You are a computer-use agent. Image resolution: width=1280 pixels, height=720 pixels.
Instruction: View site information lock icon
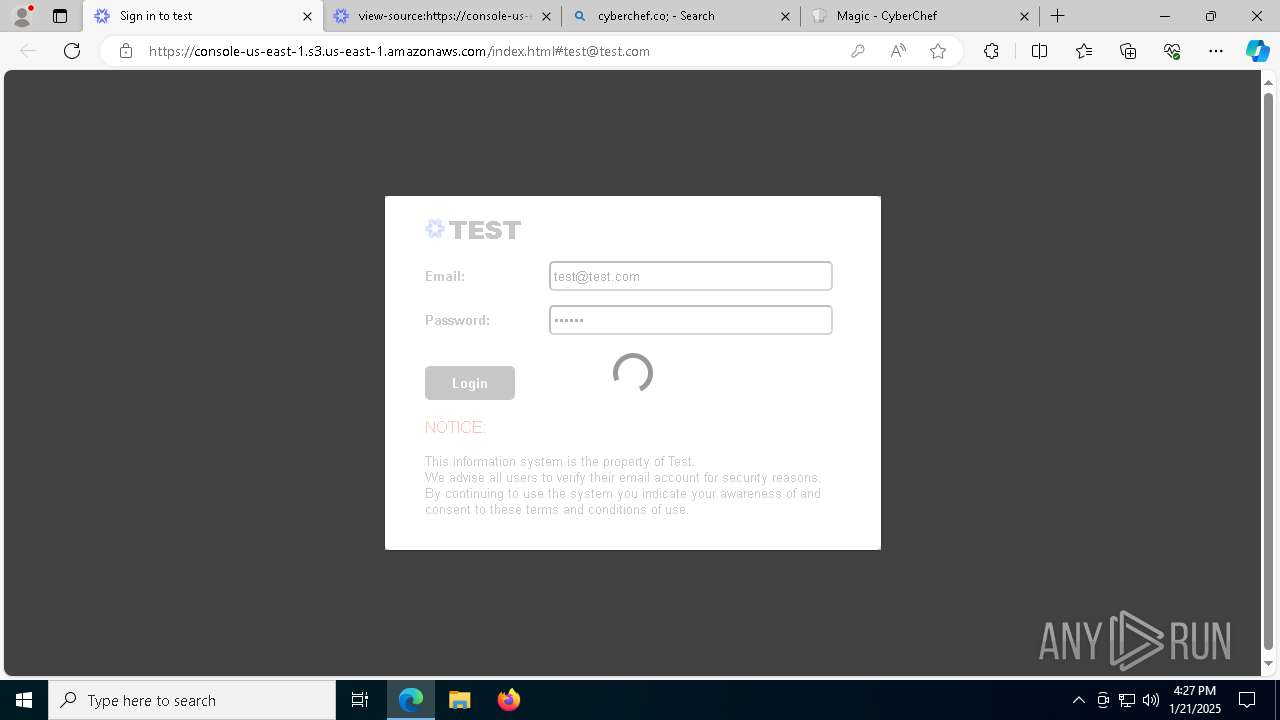pyautogui.click(x=126, y=51)
